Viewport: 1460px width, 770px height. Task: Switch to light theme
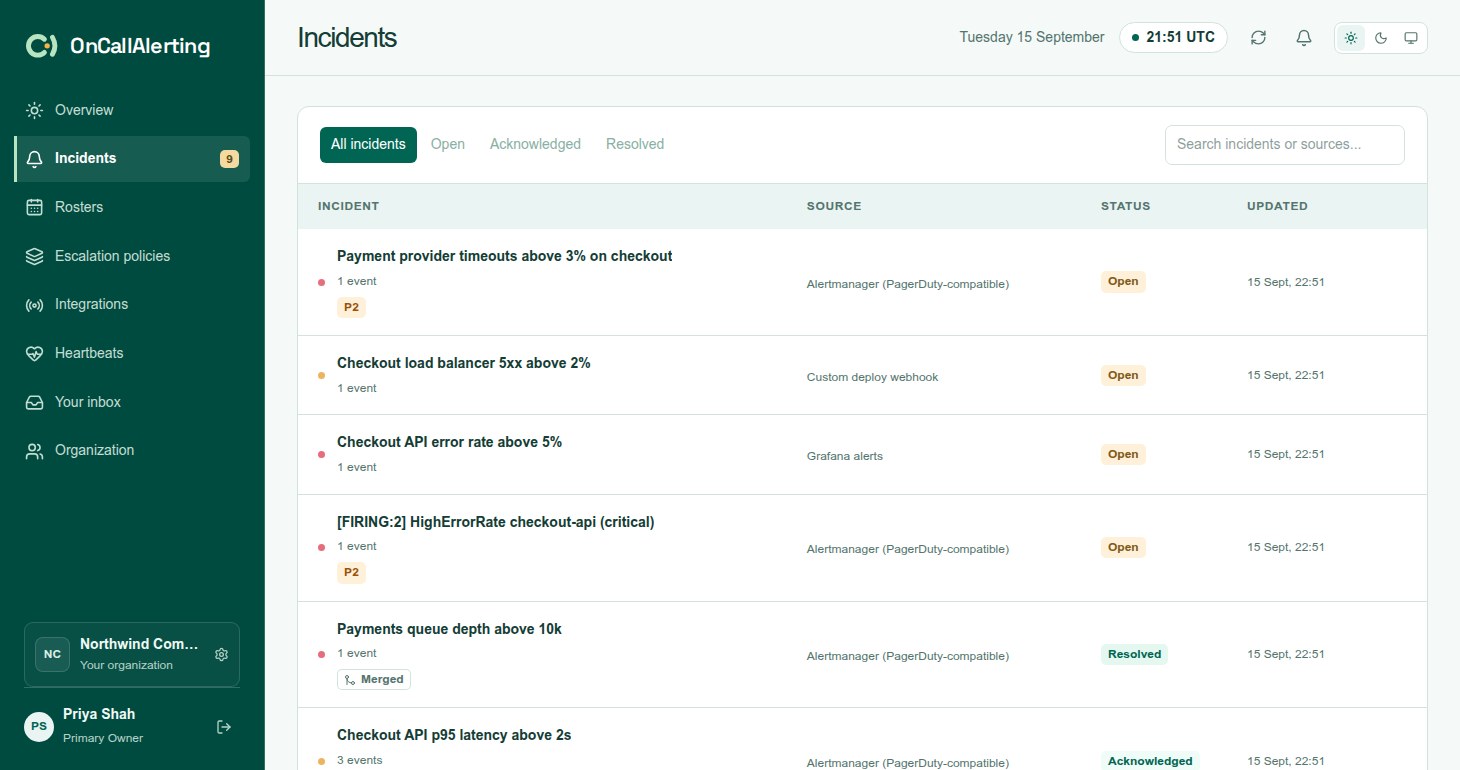[x=1351, y=38]
